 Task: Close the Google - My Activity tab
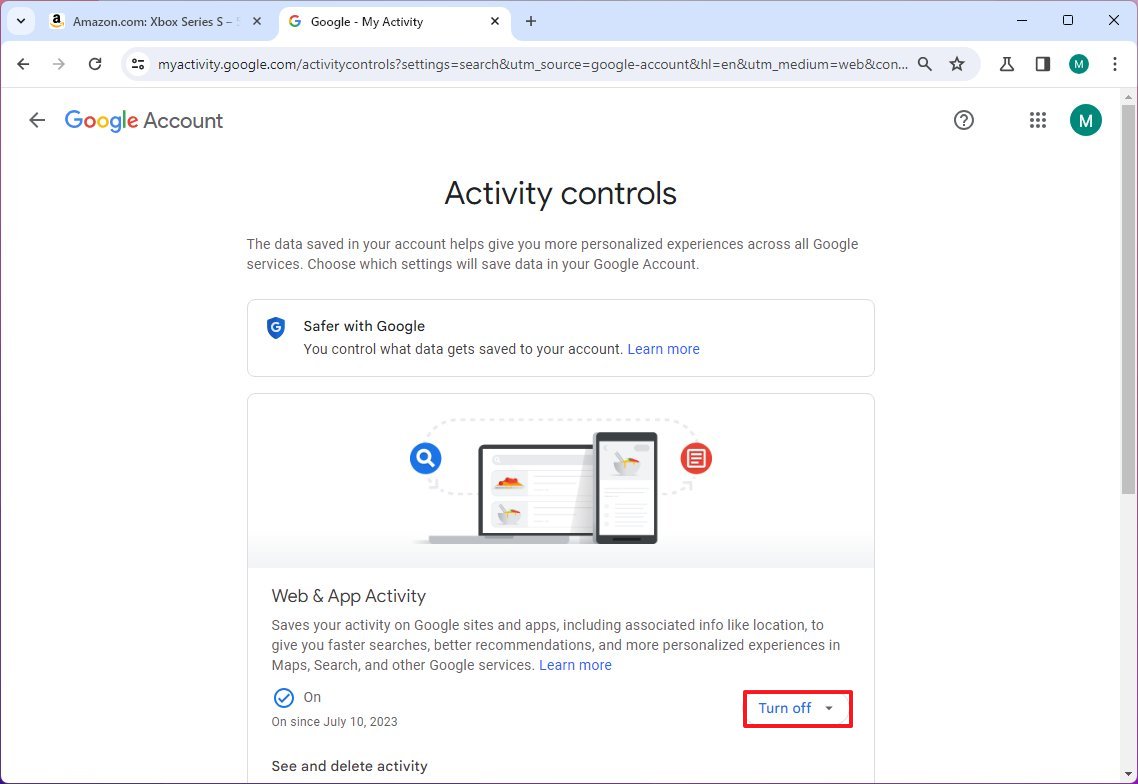point(495,22)
